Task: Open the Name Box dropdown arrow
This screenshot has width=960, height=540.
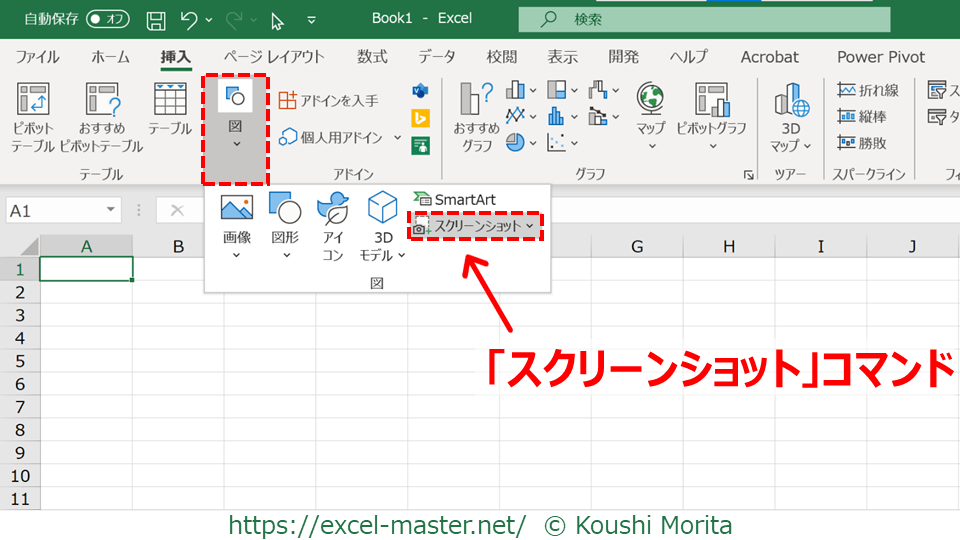Action: (111, 210)
